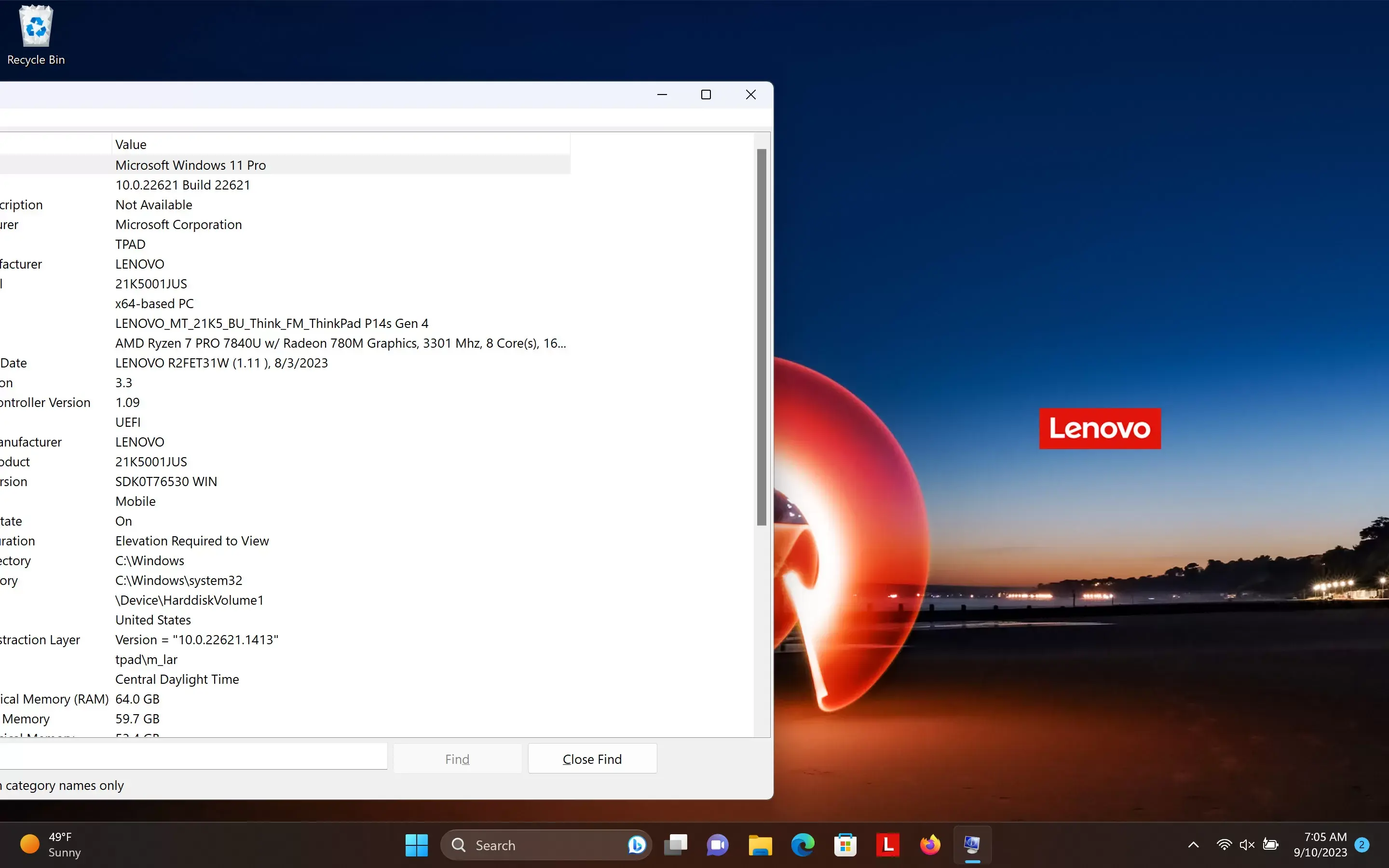1389x868 pixels.
Task: Click the muted speaker volume icon
Action: click(1247, 844)
